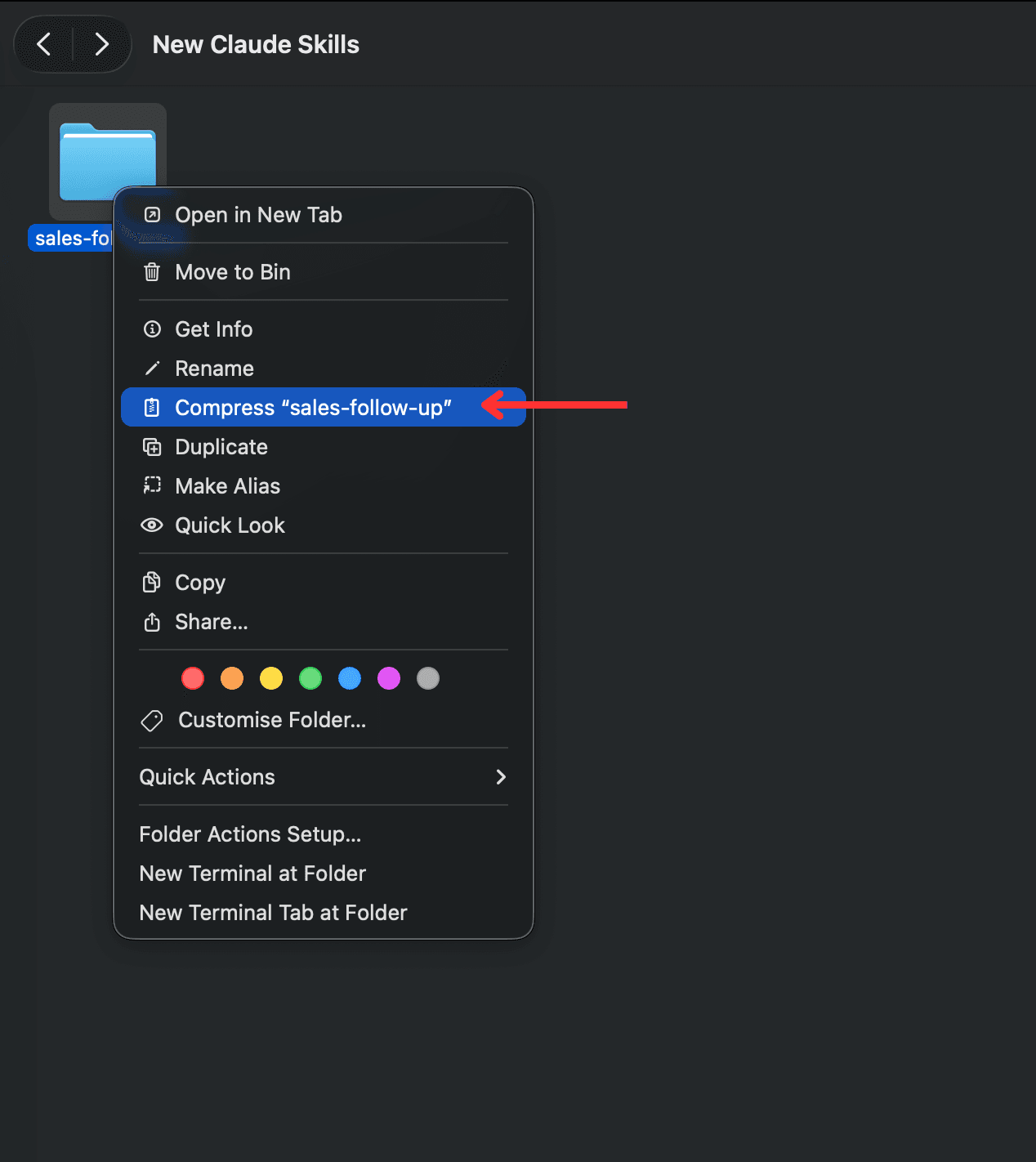The height and width of the screenshot is (1162, 1036).
Task: Apply the purple colour tag
Action: [x=389, y=678]
